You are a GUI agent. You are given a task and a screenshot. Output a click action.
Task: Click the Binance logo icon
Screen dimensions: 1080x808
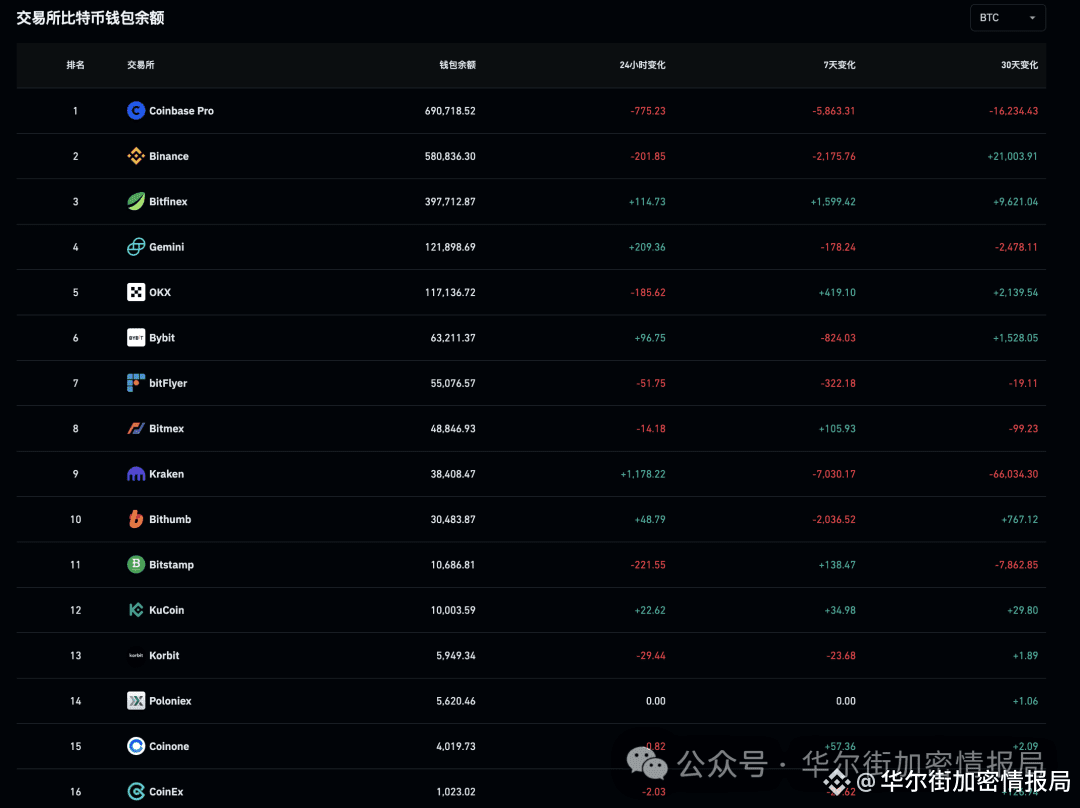tap(136, 156)
